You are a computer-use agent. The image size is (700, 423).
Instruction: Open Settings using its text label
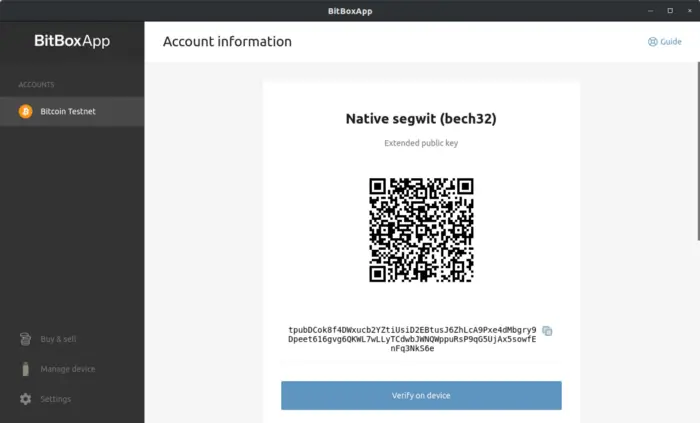tap(55, 399)
